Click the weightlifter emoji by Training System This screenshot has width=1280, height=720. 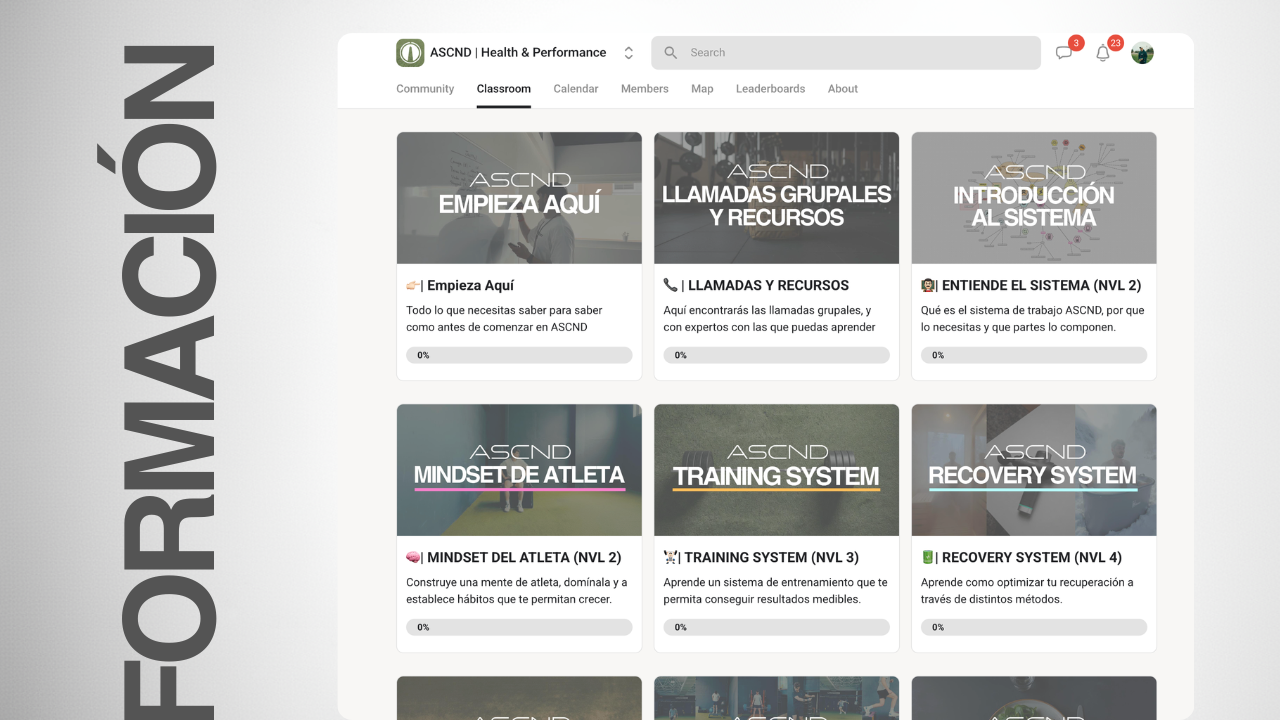[x=671, y=557]
